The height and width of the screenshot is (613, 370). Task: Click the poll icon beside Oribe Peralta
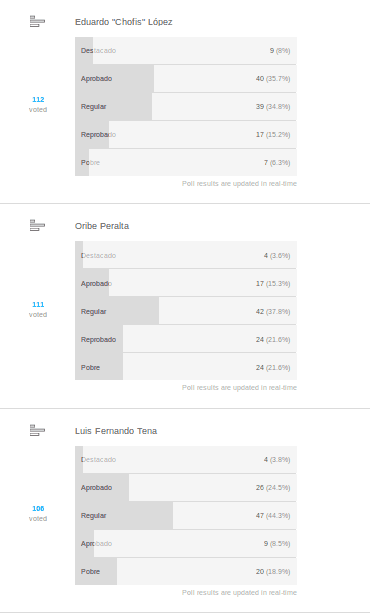click(38, 226)
